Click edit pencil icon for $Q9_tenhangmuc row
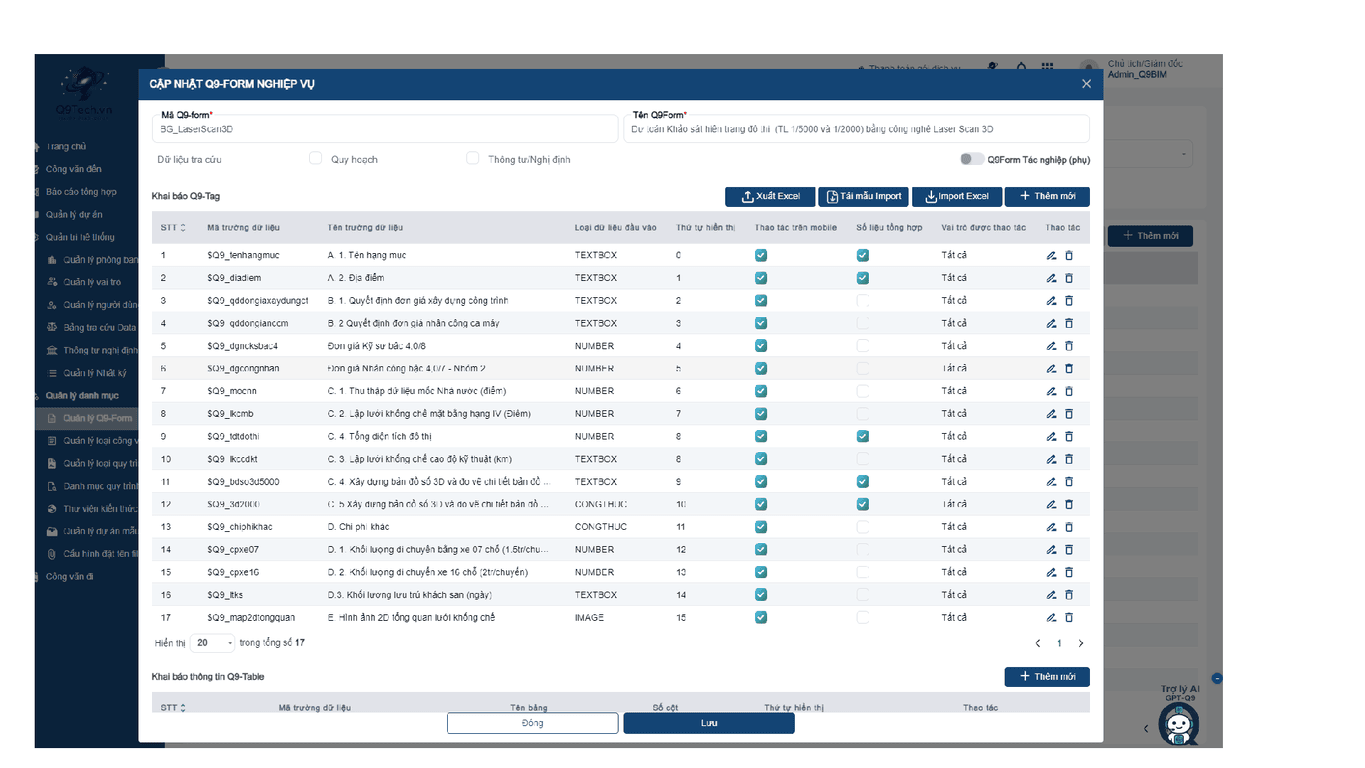The width and height of the screenshot is (1365, 768). (1051, 256)
